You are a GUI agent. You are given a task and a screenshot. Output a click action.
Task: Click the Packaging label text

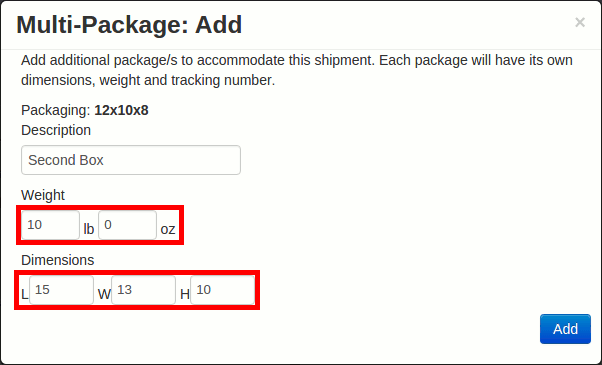[56, 110]
